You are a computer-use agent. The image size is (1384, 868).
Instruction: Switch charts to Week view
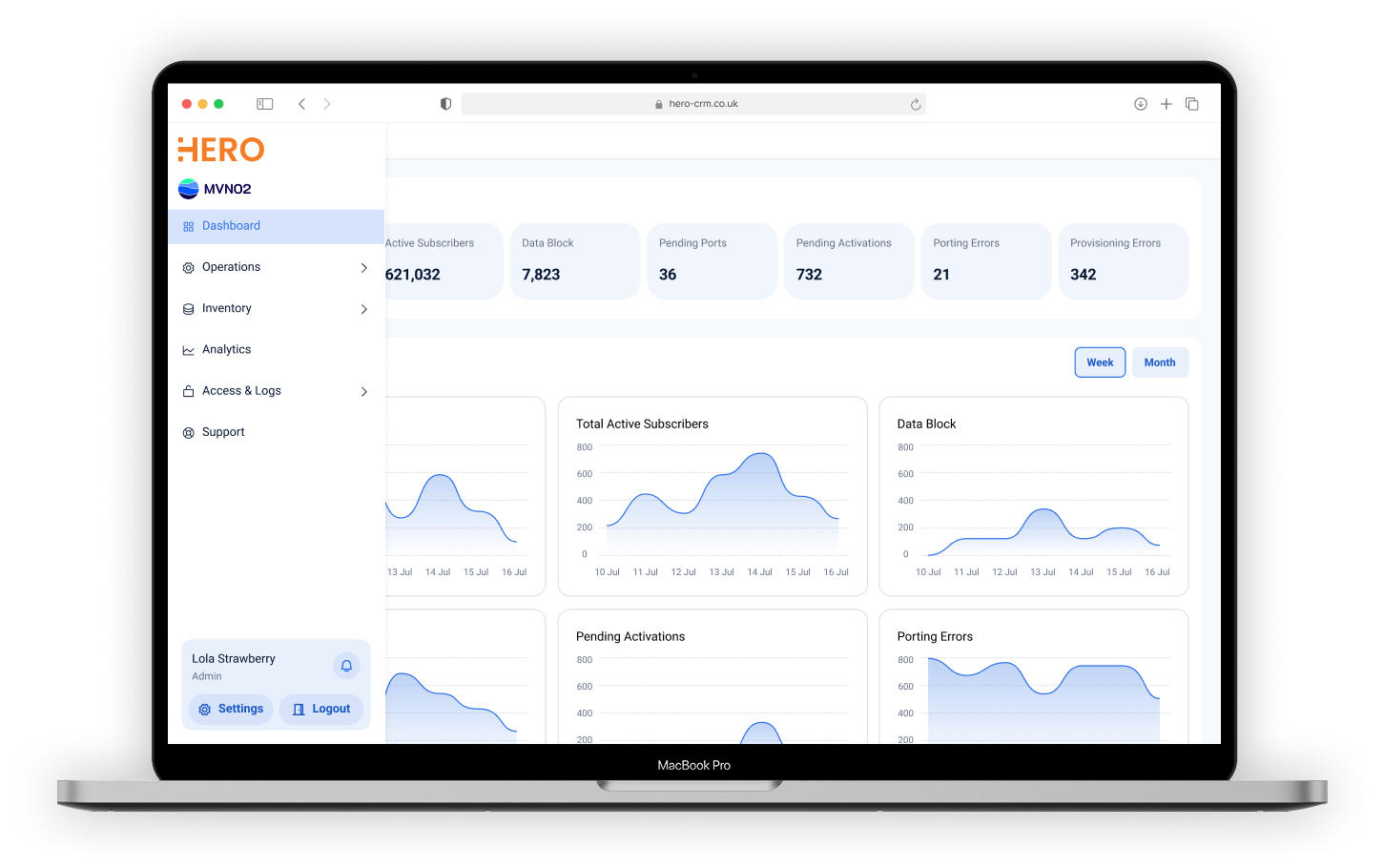pyautogui.click(x=1100, y=362)
